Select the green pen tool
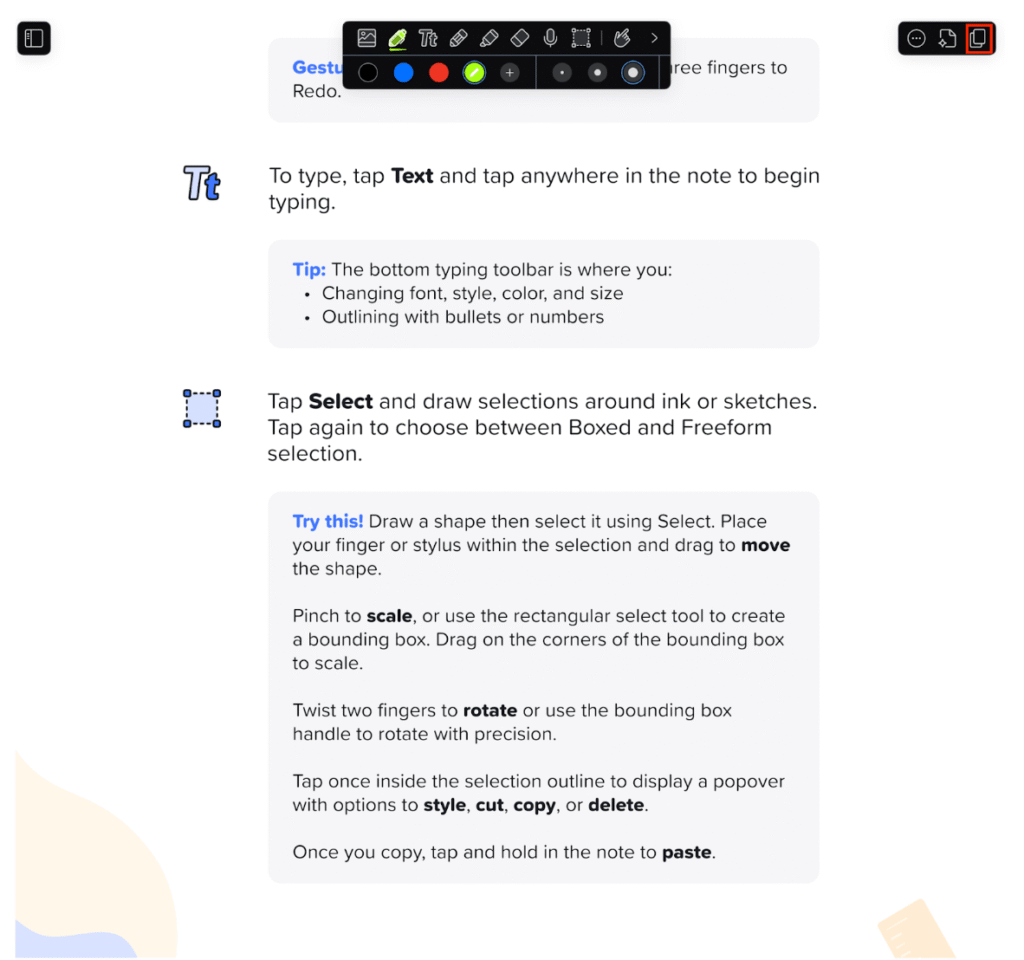The width and height of the screenshot is (1024, 960). [397, 38]
